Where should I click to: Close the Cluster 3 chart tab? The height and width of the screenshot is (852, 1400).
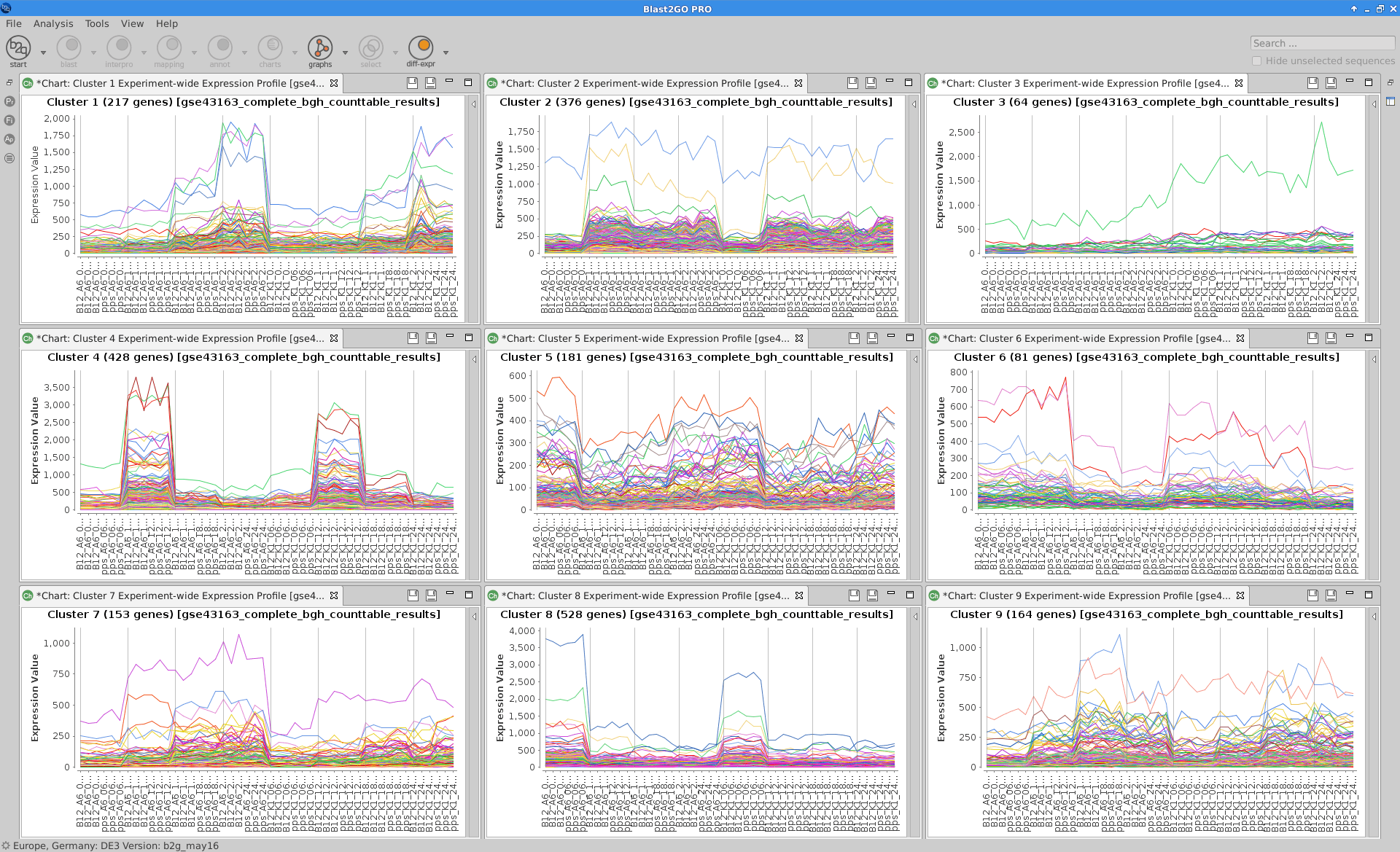[x=1239, y=83]
